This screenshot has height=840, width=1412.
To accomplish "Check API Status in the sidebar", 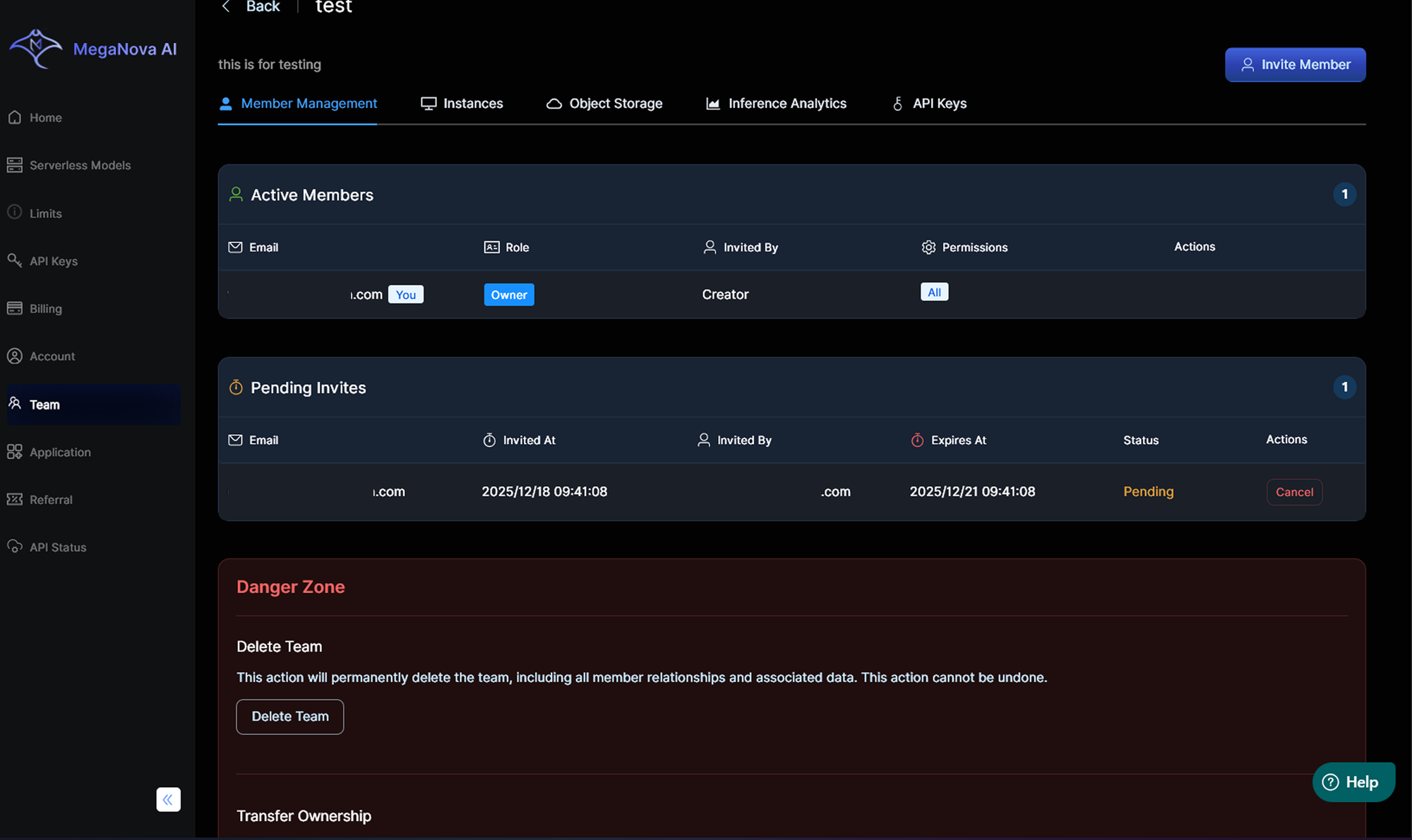I will click(57, 547).
